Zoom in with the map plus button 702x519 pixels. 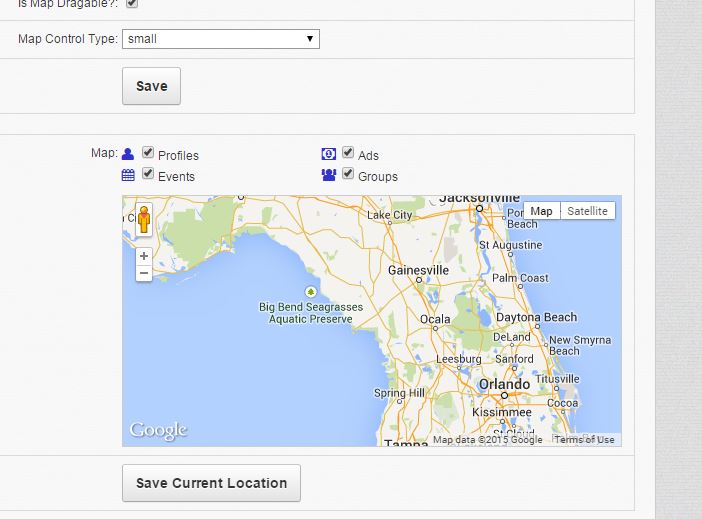click(x=144, y=256)
